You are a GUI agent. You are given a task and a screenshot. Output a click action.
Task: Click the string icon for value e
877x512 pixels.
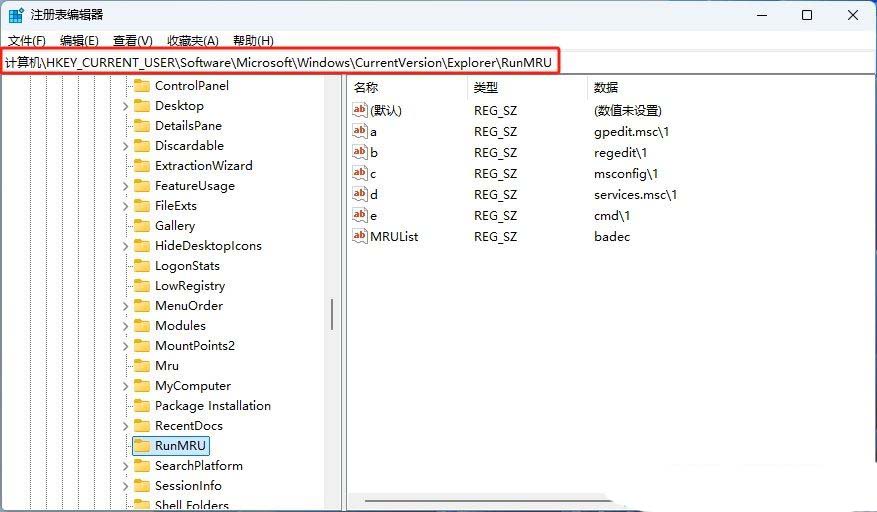pyautogui.click(x=361, y=215)
